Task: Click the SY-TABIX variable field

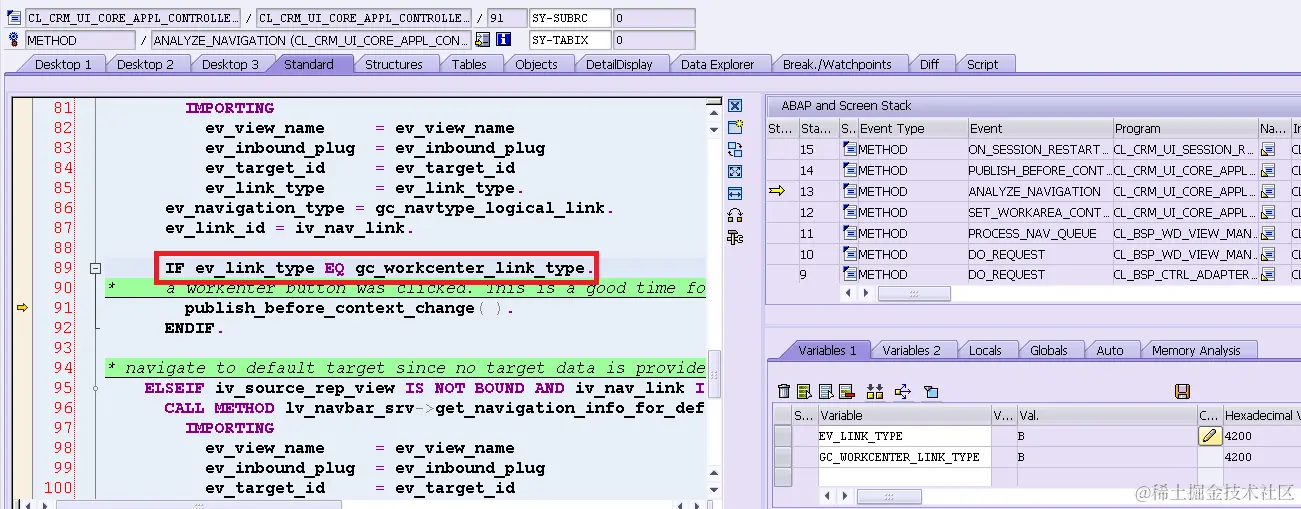Action: [568, 40]
